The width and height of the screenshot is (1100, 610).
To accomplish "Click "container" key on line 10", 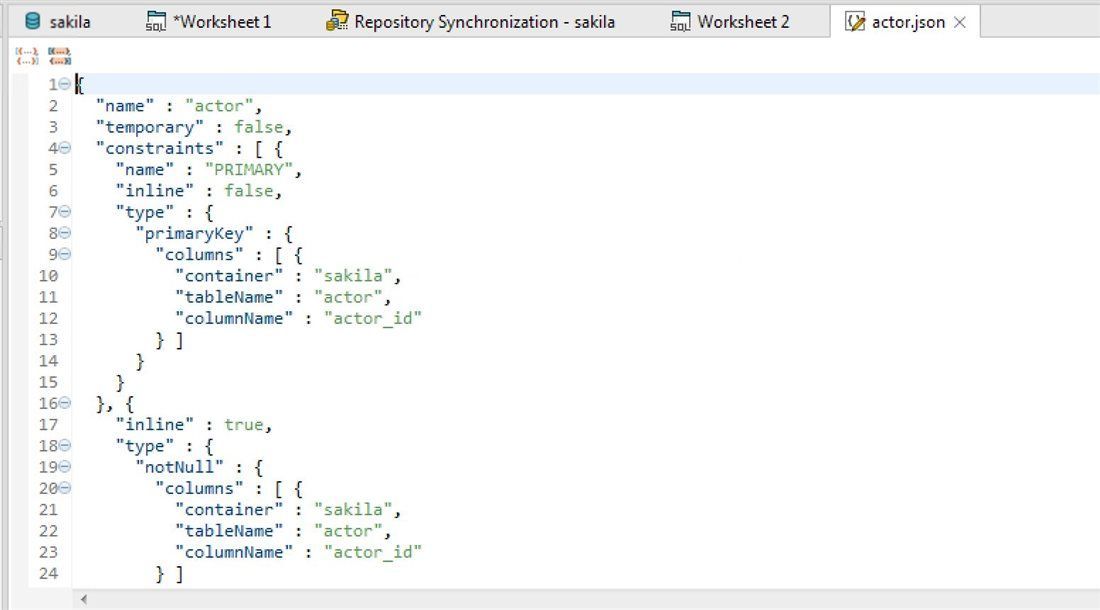I will tap(229, 276).
